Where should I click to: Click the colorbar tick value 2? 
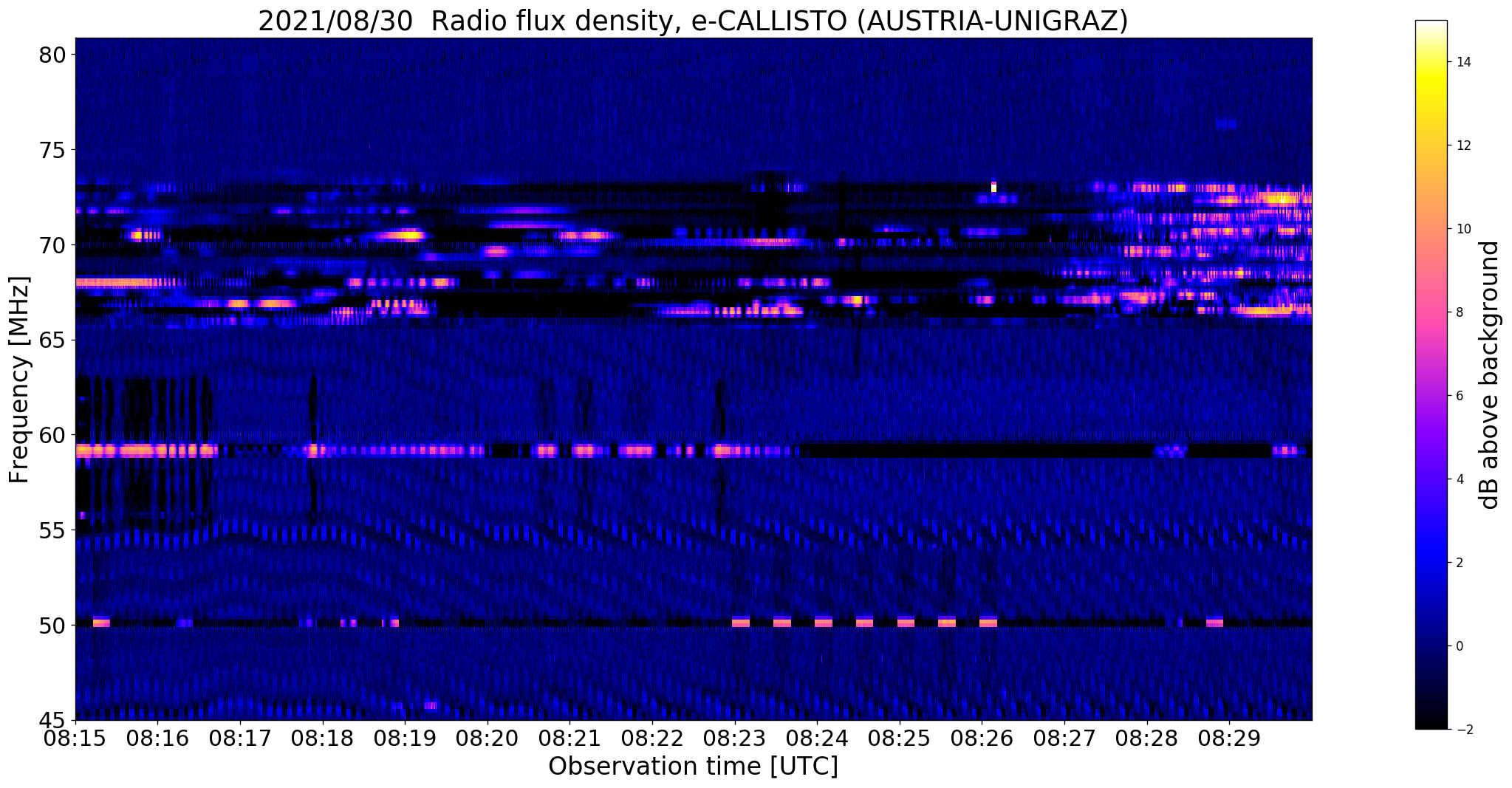point(1458,563)
